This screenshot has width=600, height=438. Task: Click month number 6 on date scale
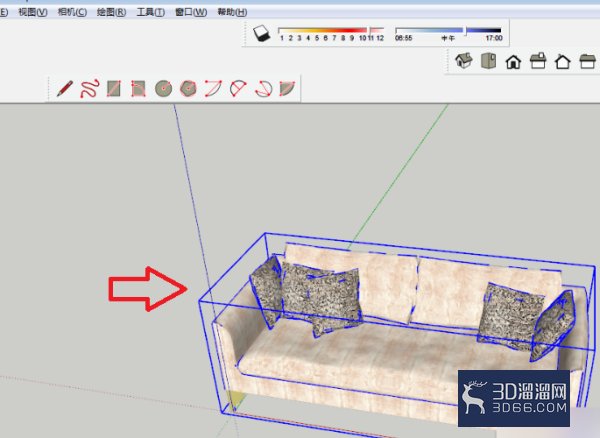click(325, 38)
